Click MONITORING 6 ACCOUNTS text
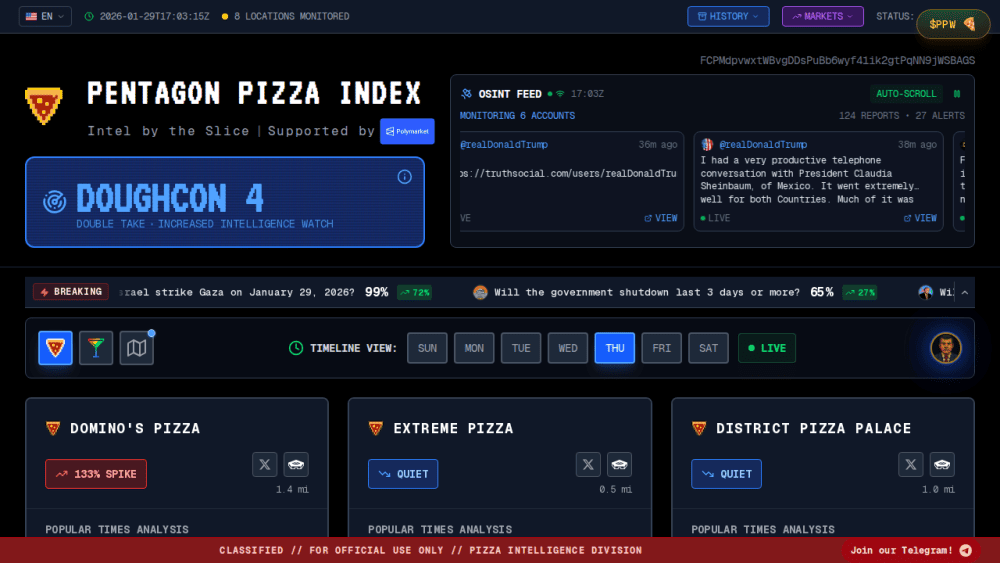 517,116
